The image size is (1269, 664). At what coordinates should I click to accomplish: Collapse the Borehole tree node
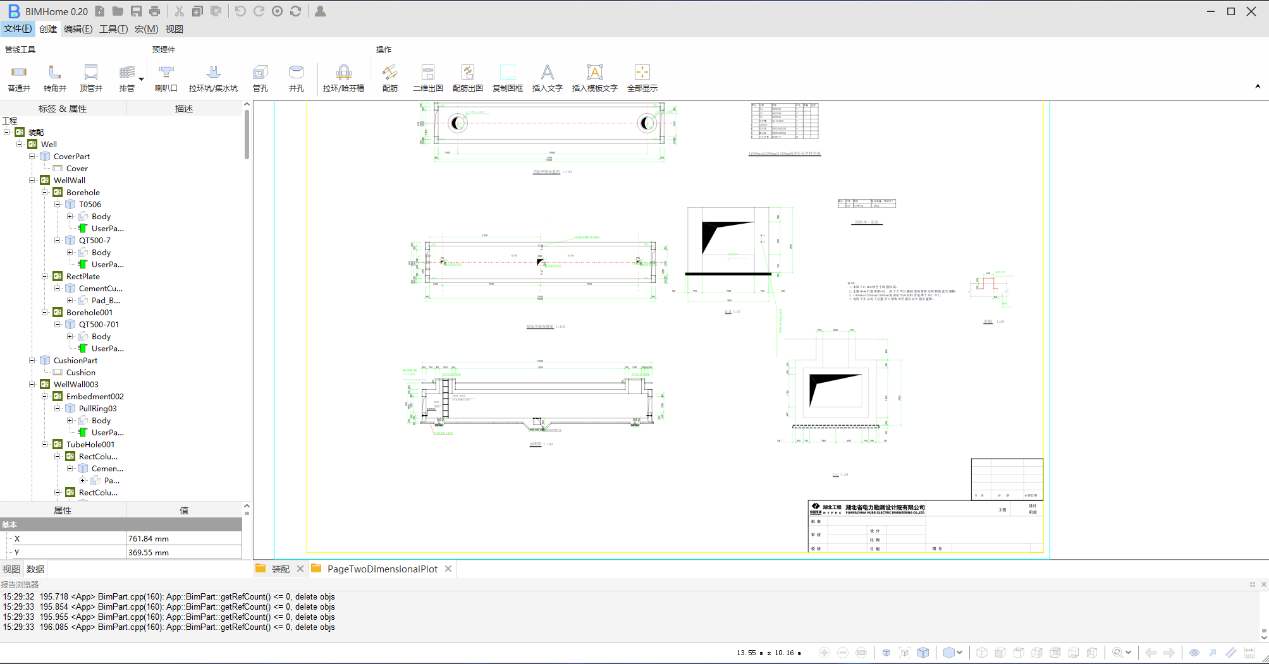(x=45, y=192)
